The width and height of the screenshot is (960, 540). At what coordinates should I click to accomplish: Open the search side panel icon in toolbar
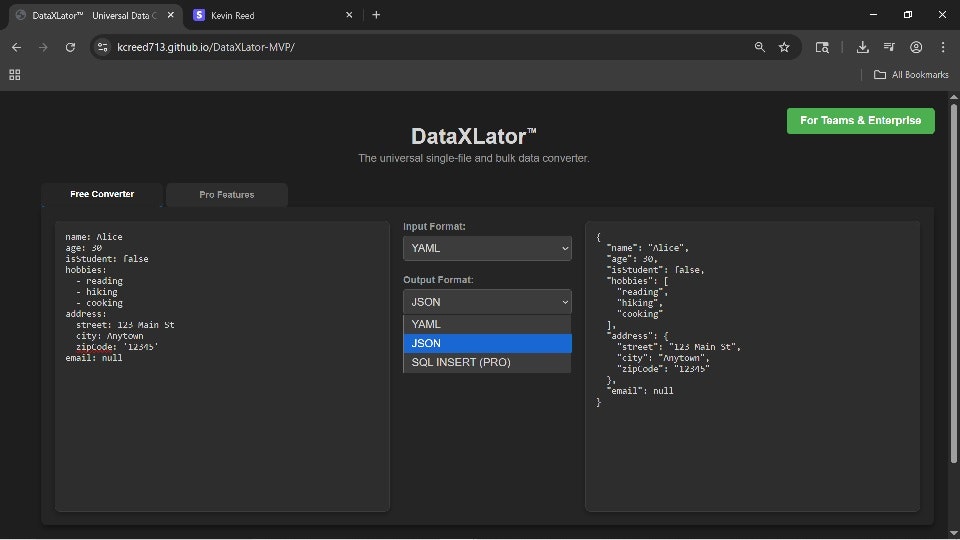click(822, 47)
